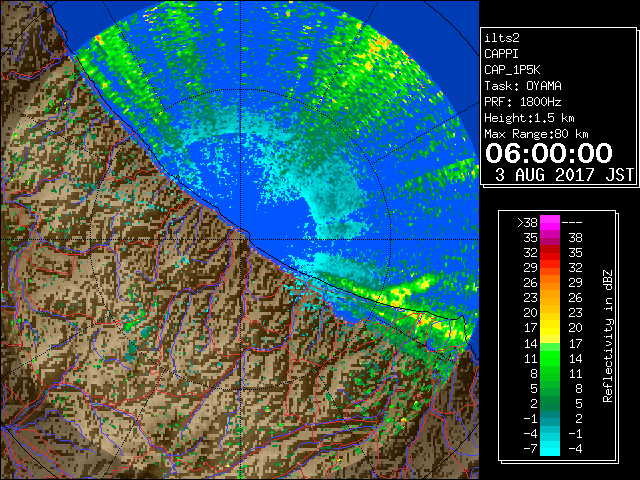Click the '---' legend entry
640x480 pixels.
point(572,223)
